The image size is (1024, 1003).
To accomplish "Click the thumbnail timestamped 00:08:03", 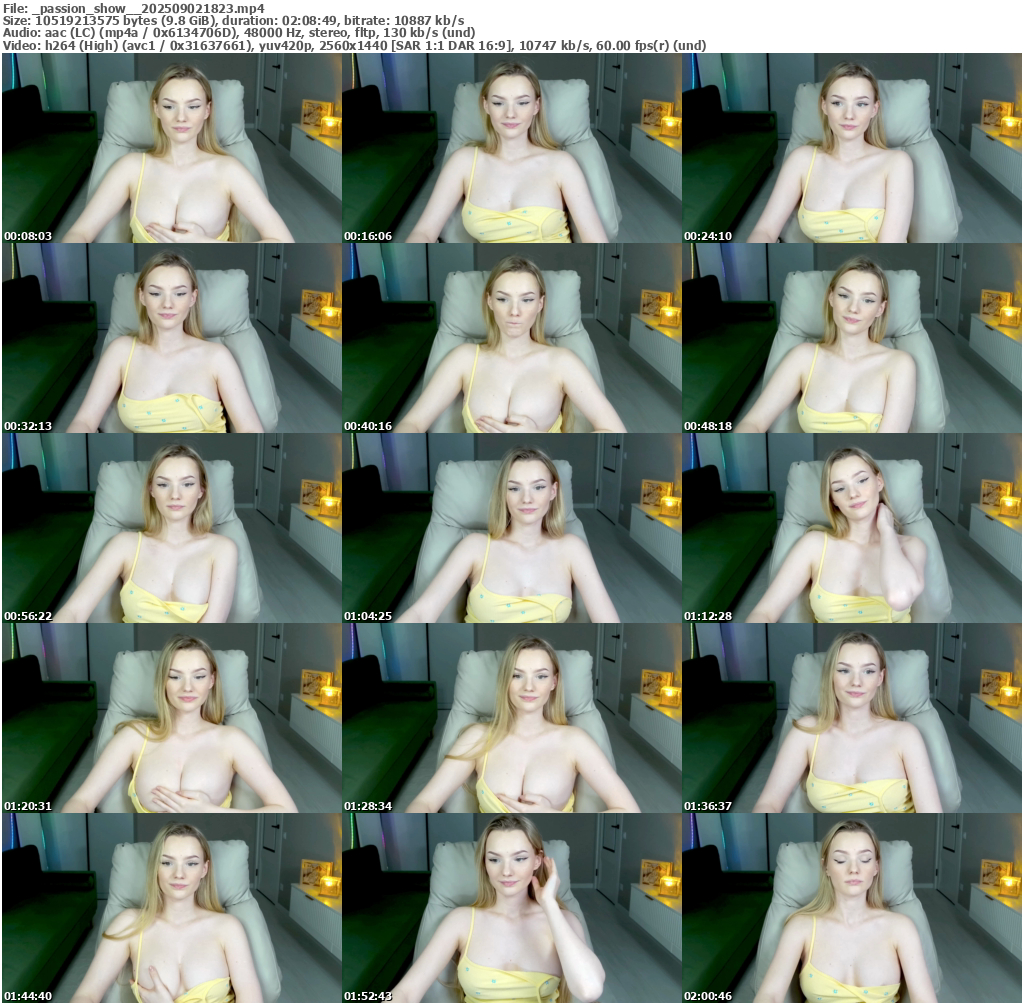I will tap(171, 148).
